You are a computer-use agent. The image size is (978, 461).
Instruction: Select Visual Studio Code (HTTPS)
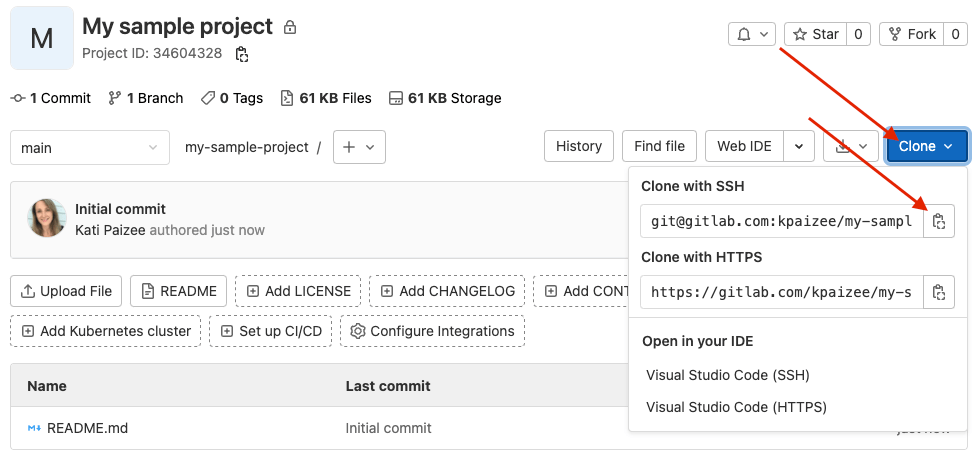click(x=736, y=407)
